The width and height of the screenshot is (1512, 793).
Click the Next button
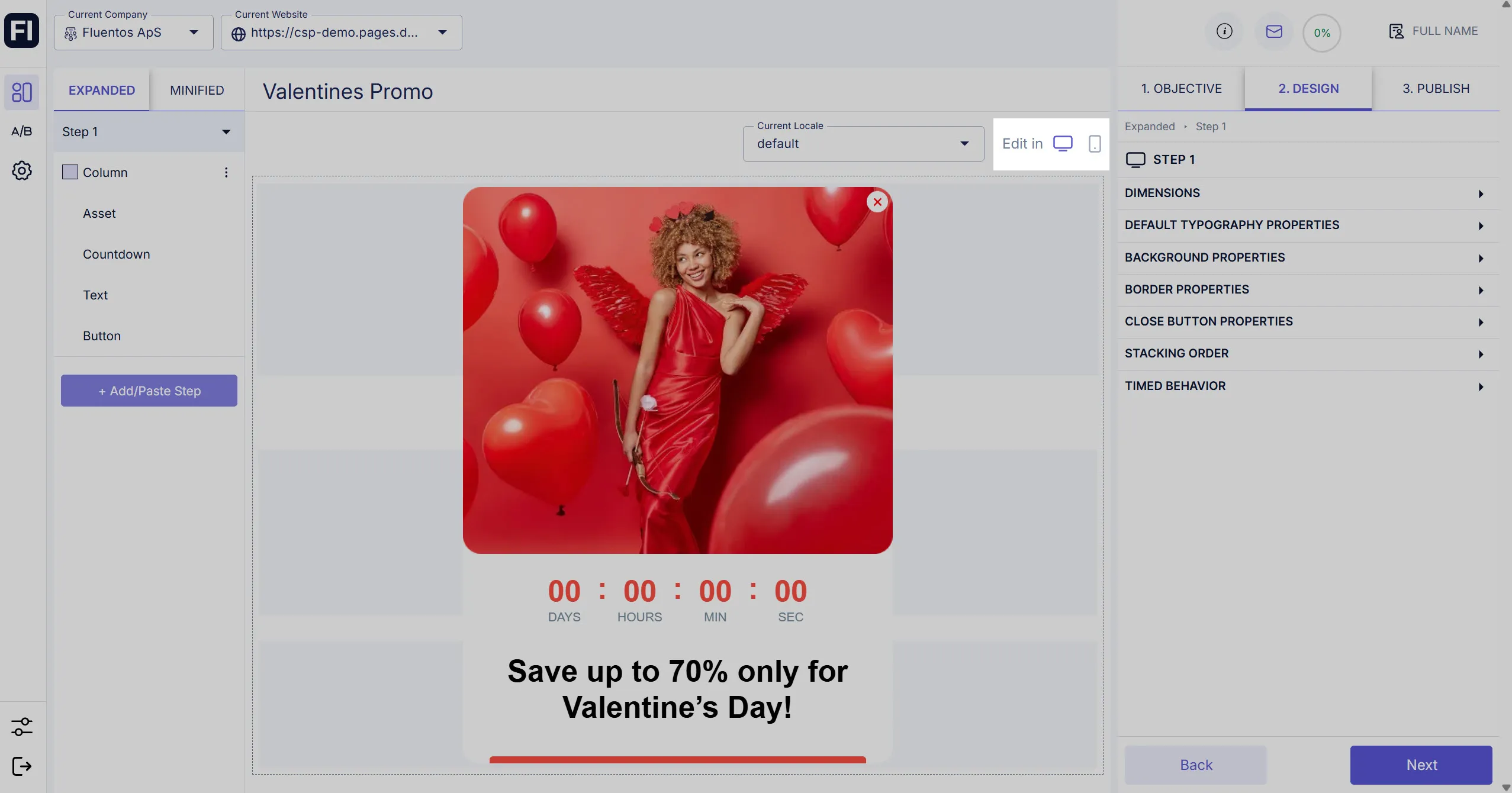(x=1421, y=765)
